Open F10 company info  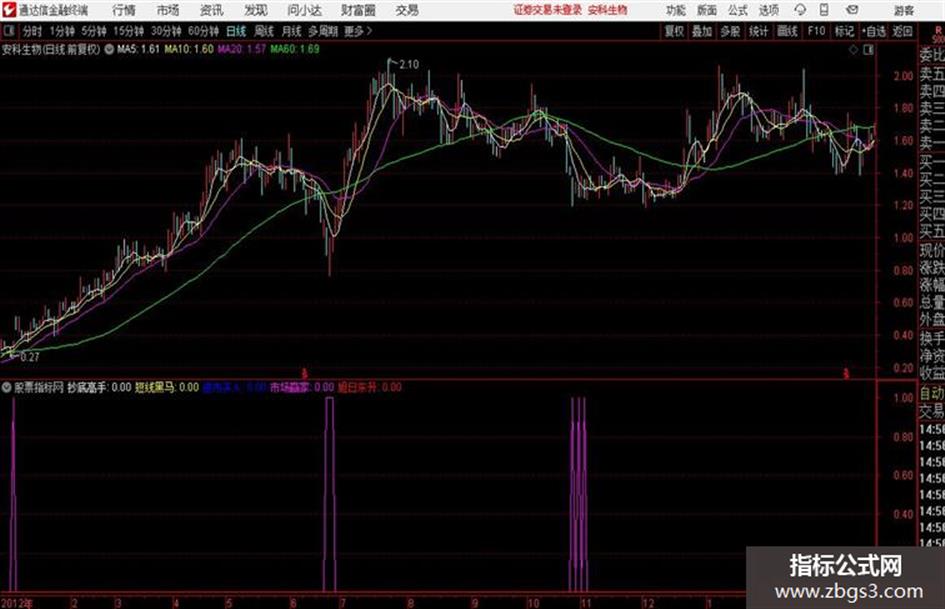pos(816,31)
